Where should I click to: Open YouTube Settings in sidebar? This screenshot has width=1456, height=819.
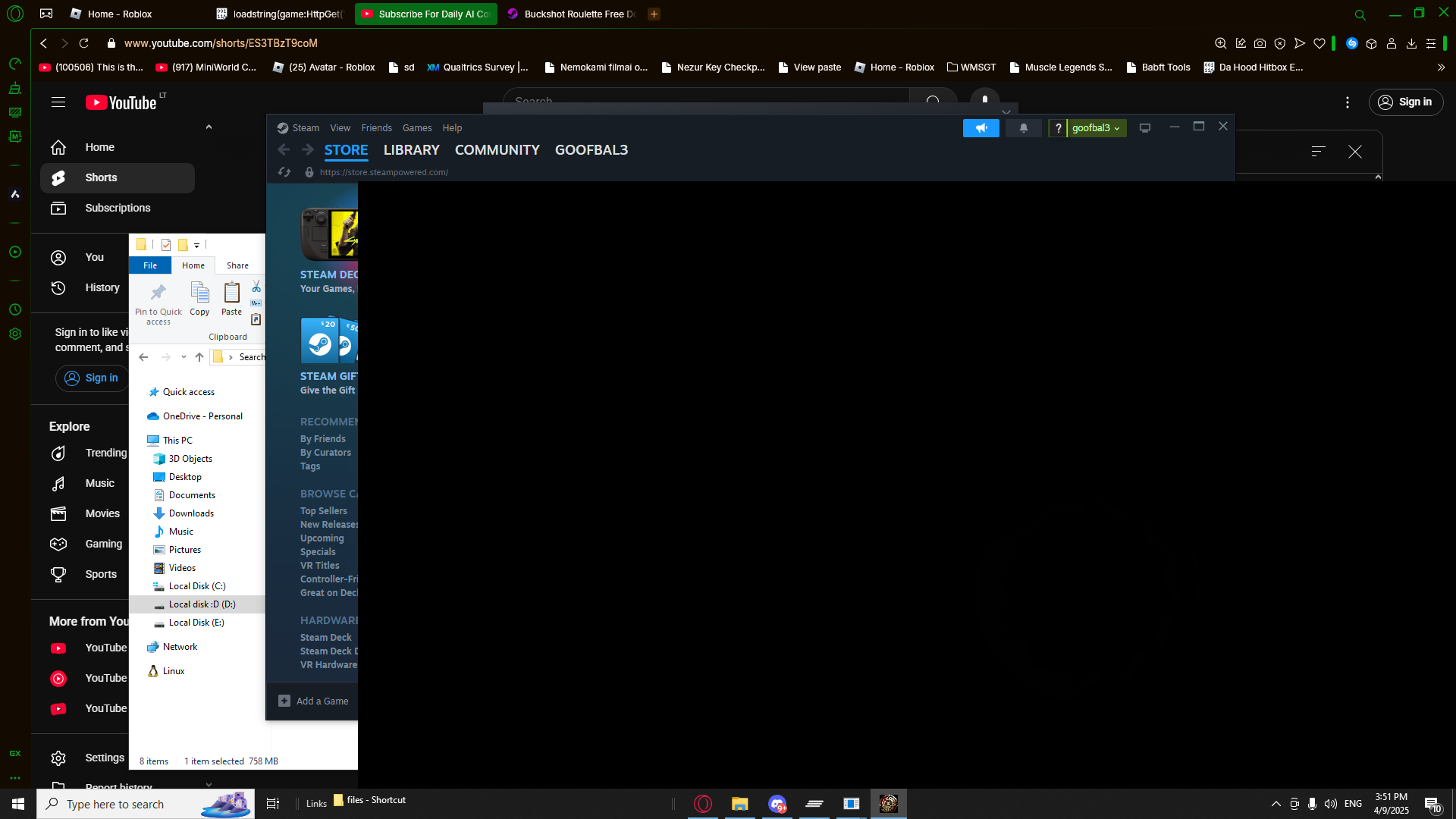[x=85, y=758]
